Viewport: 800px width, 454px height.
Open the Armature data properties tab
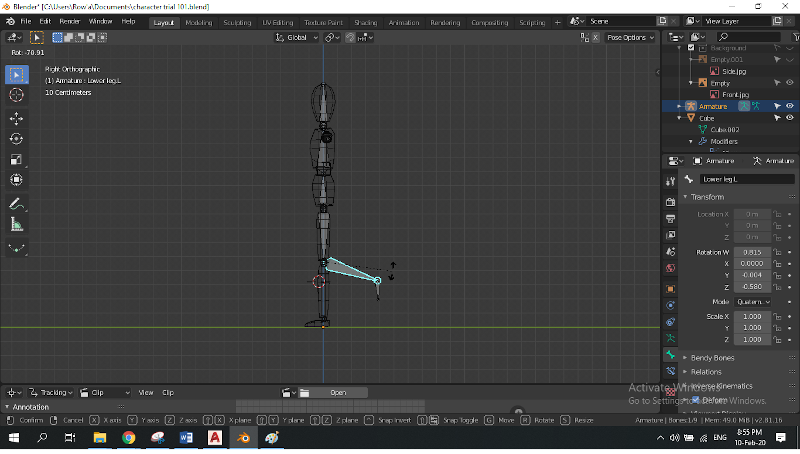click(670, 338)
